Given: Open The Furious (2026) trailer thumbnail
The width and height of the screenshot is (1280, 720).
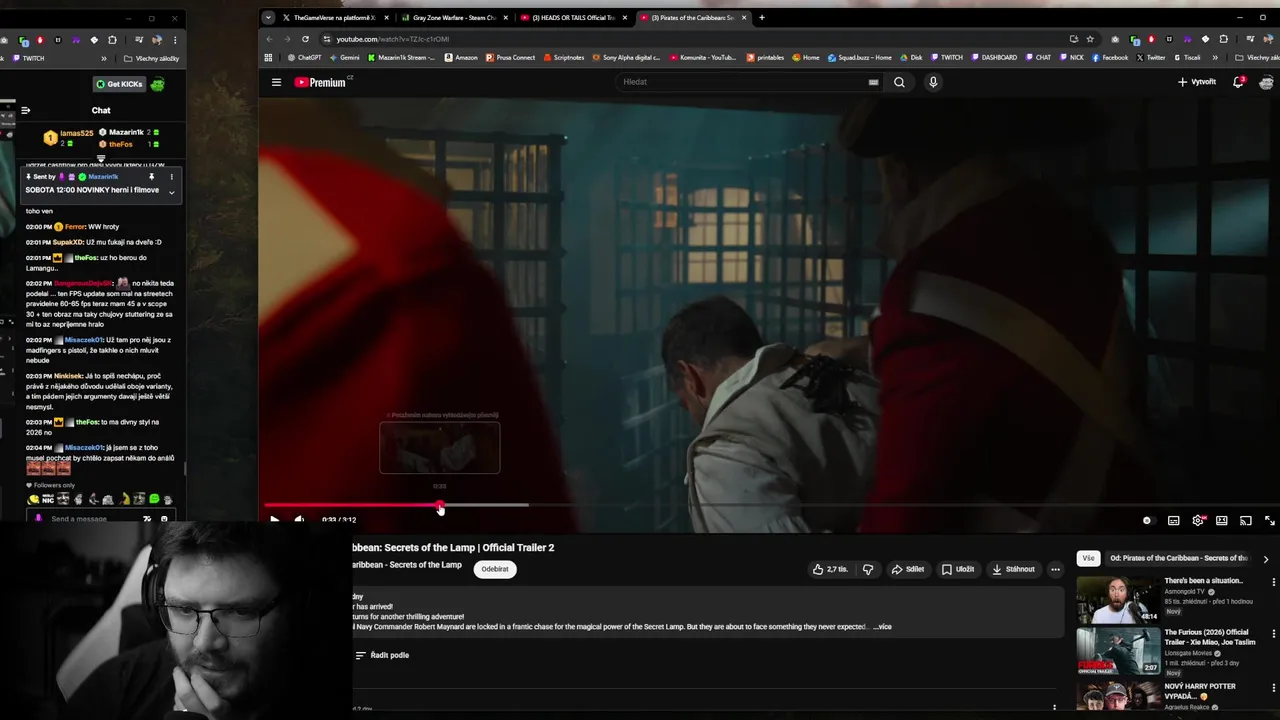Looking at the screenshot, I should pyautogui.click(x=1118, y=651).
